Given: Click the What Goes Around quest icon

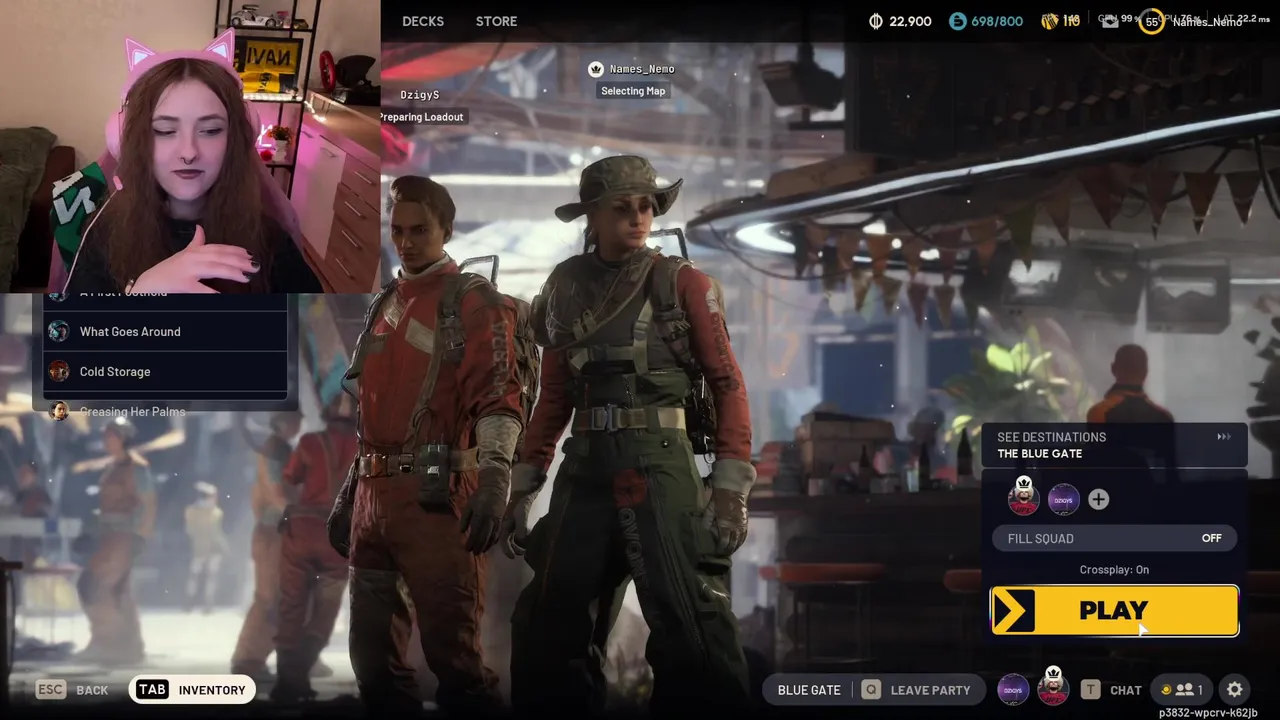Looking at the screenshot, I should 59,331.
